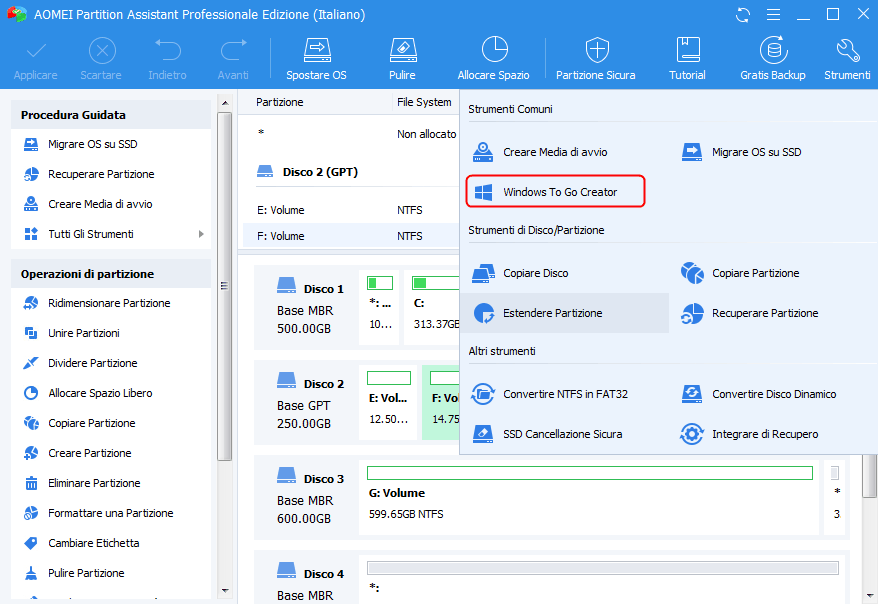The width and height of the screenshot is (878, 604).
Task: Open the Strumenti wrench menu
Action: [848, 59]
